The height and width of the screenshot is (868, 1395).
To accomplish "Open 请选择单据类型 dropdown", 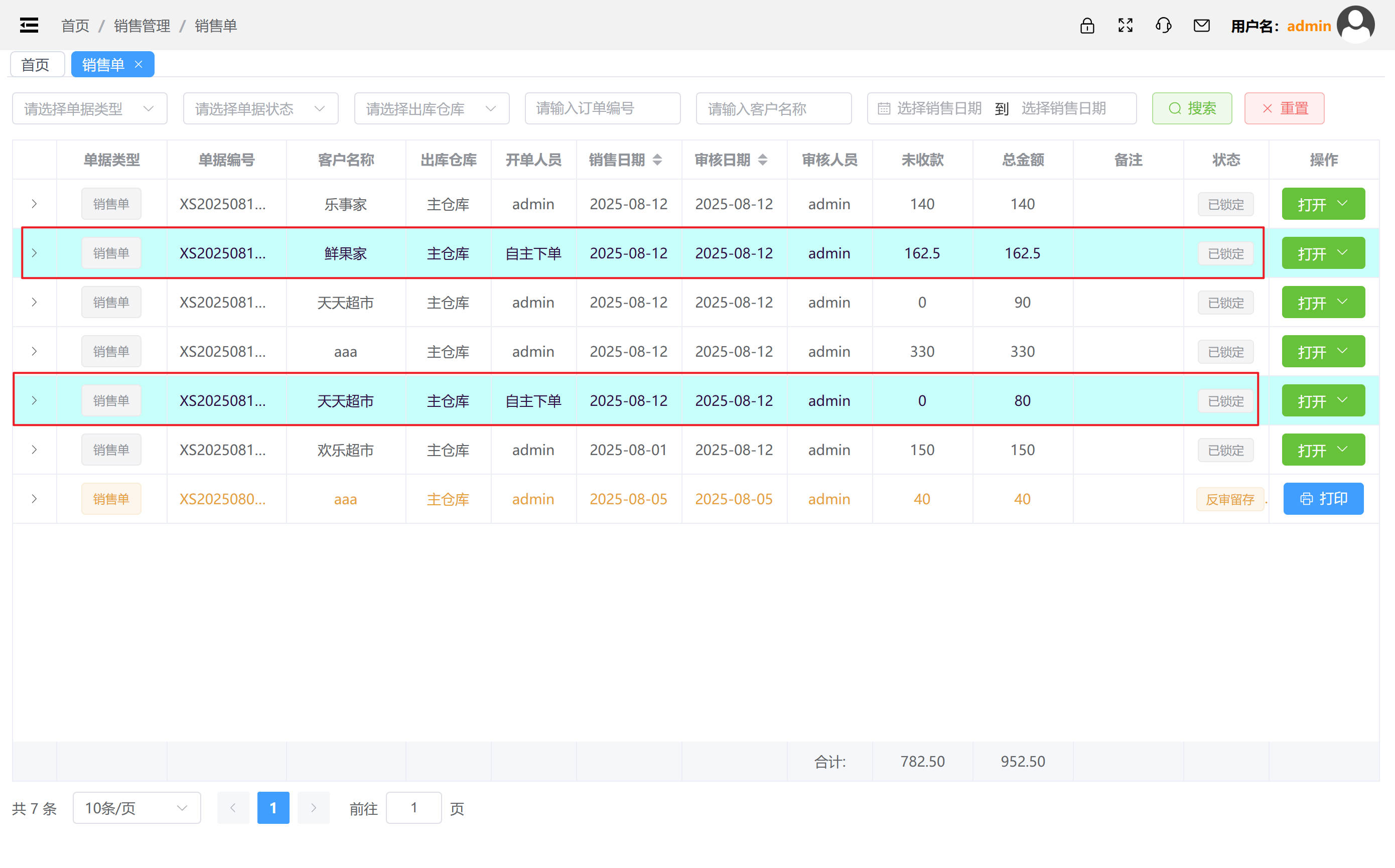I will tap(89, 108).
